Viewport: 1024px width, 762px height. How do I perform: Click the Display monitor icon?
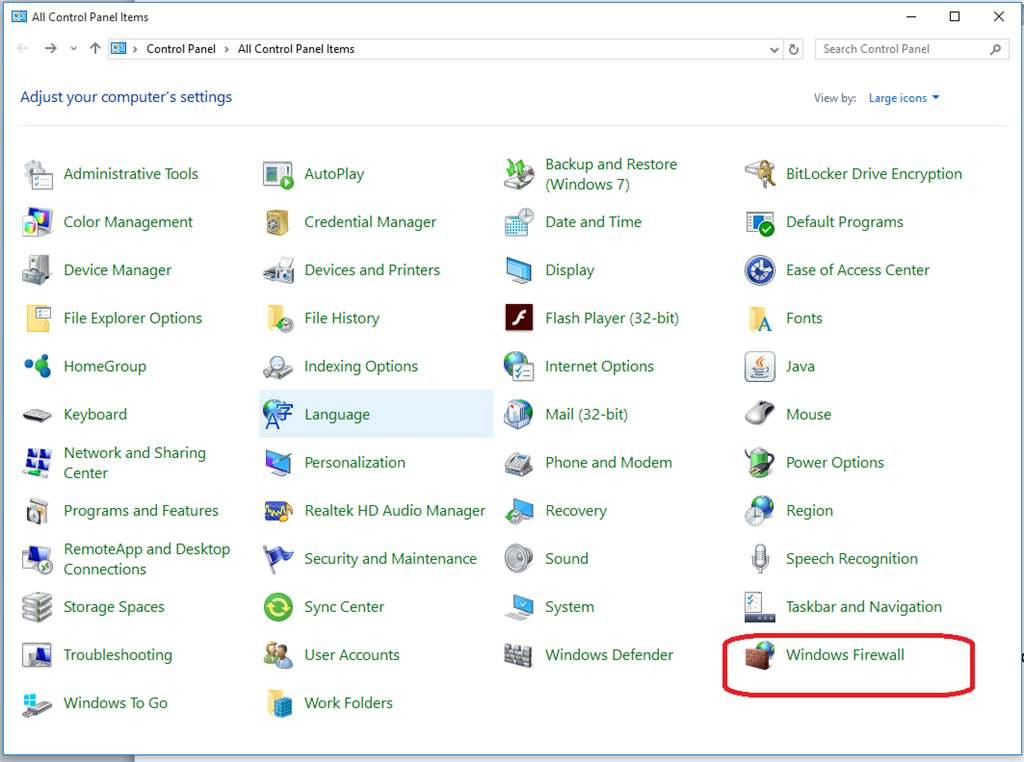(519, 270)
